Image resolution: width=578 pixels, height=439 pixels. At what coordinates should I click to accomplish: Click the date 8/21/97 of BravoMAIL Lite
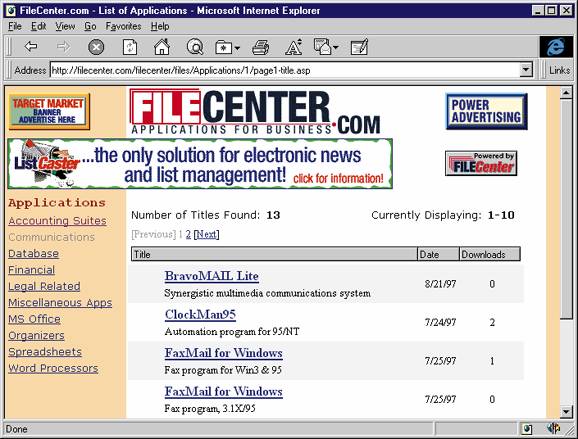[440, 284]
